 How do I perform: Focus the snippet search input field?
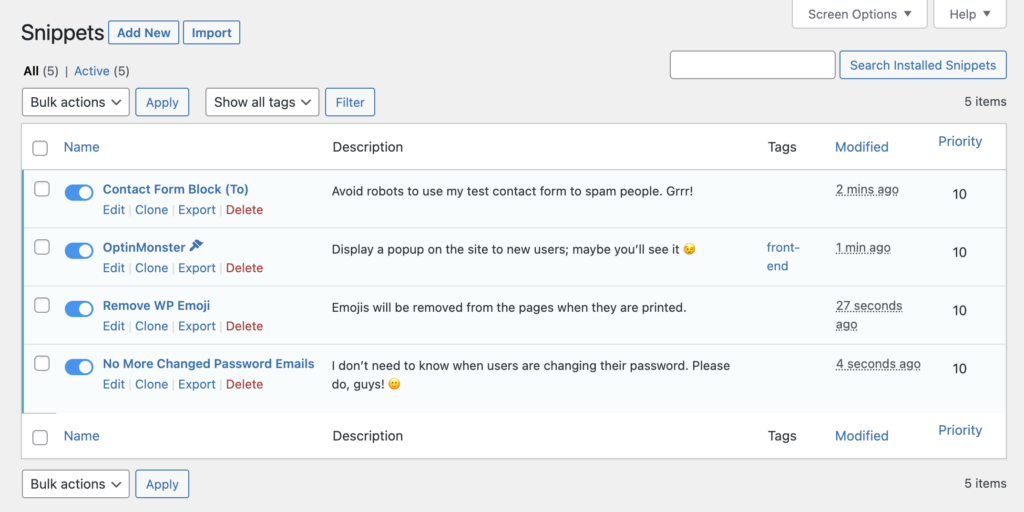point(752,65)
